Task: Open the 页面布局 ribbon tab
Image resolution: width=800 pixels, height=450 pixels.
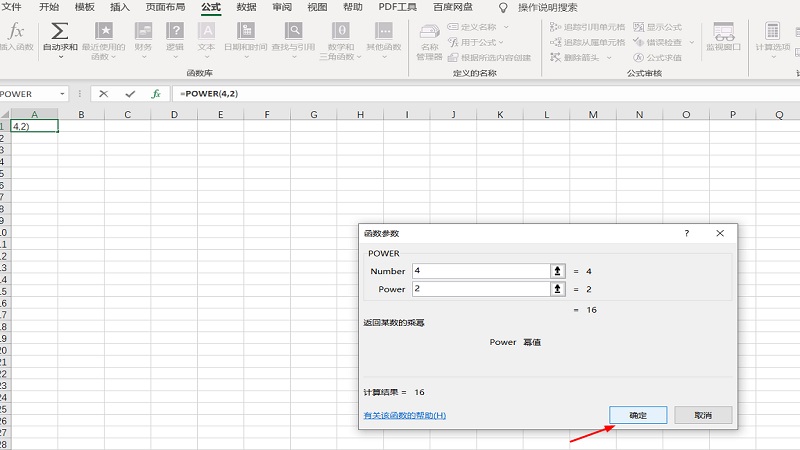Action: (x=165, y=7)
